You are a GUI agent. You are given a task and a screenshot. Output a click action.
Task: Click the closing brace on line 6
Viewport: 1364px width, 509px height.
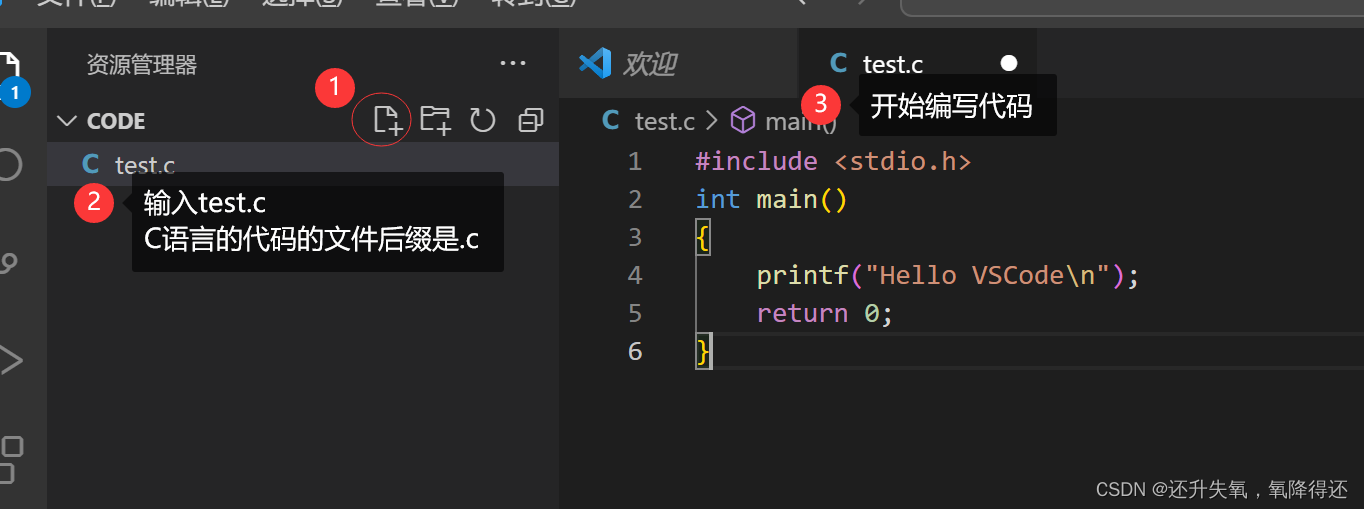703,351
